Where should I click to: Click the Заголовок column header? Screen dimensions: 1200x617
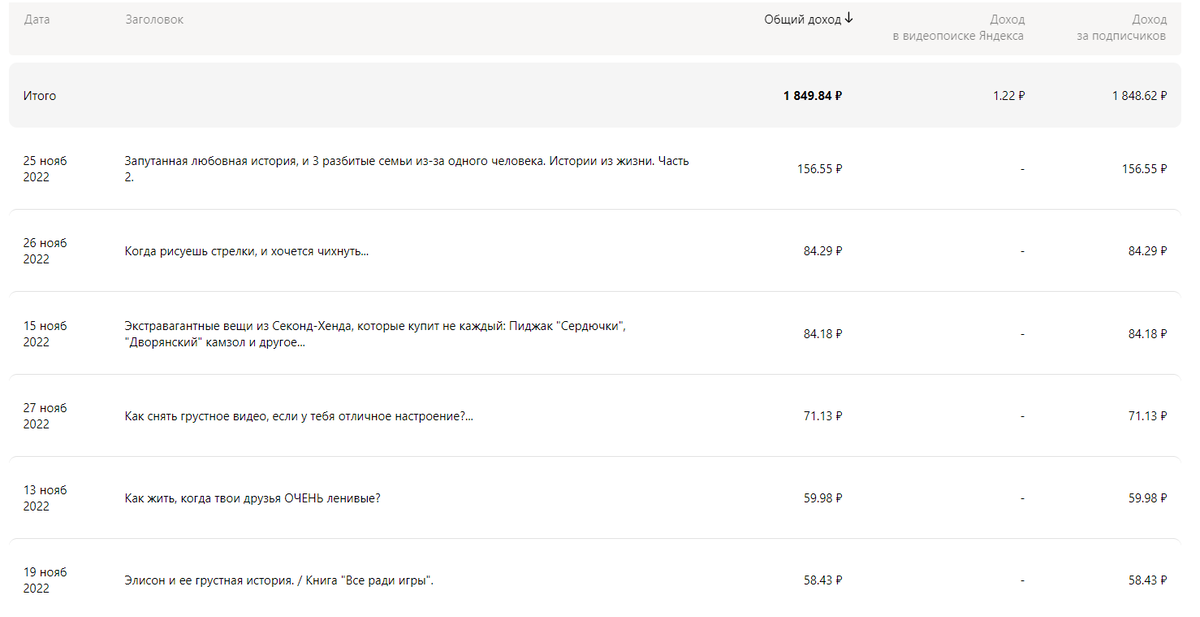(154, 19)
